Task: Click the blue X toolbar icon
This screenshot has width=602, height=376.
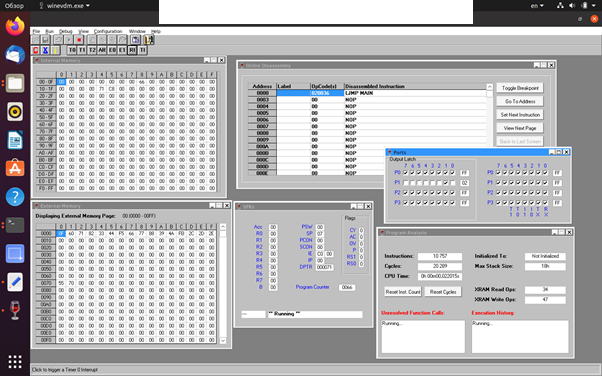Action: click(x=45, y=50)
